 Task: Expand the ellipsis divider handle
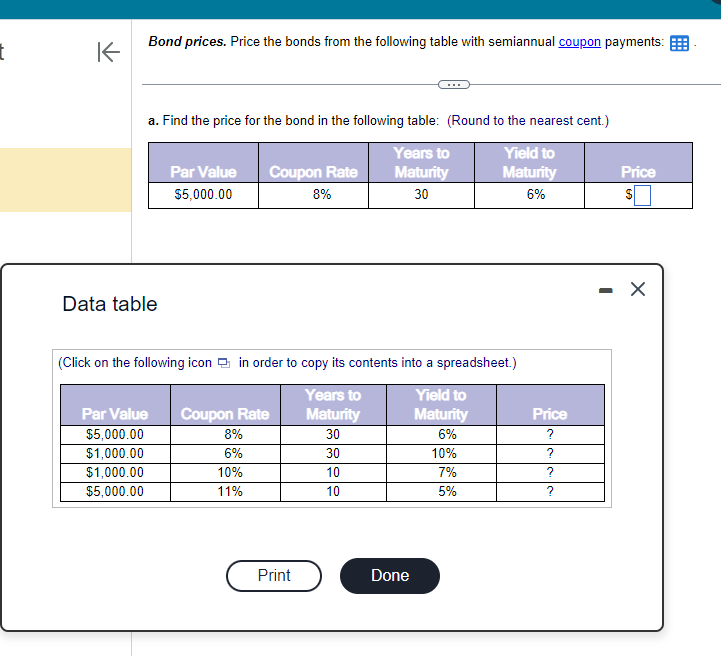tap(454, 85)
